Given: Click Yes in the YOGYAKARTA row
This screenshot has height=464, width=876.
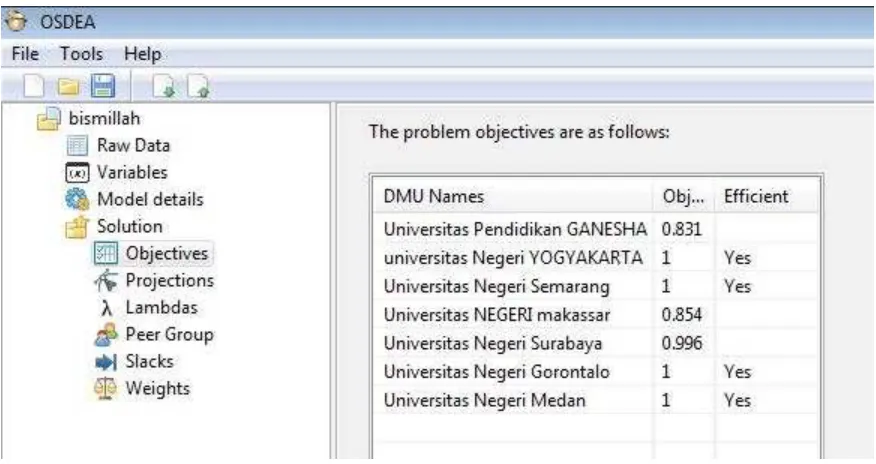Looking at the screenshot, I should tap(737, 258).
